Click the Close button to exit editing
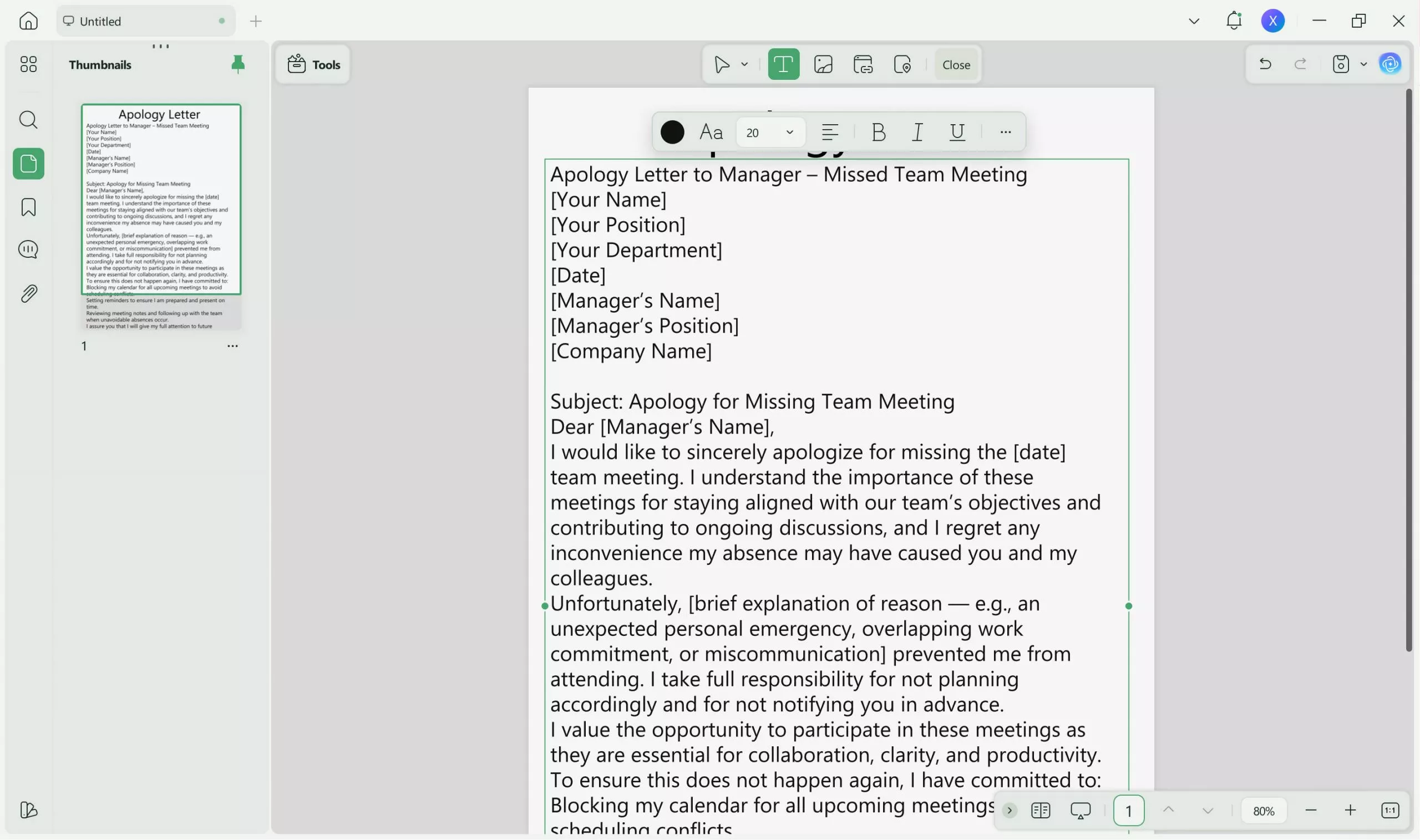 coord(955,64)
